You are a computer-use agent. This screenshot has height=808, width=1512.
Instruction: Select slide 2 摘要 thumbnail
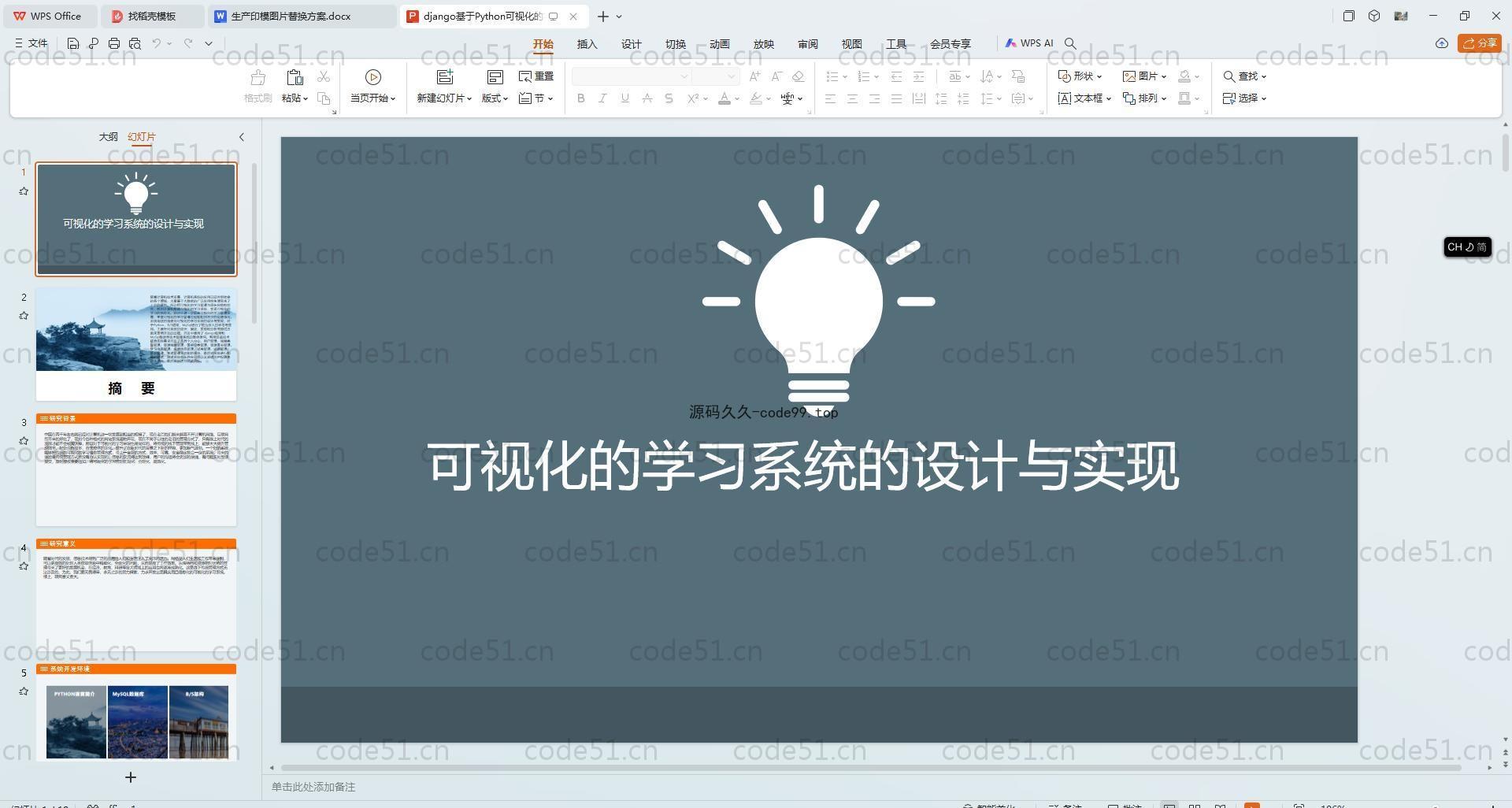point(136,344)
